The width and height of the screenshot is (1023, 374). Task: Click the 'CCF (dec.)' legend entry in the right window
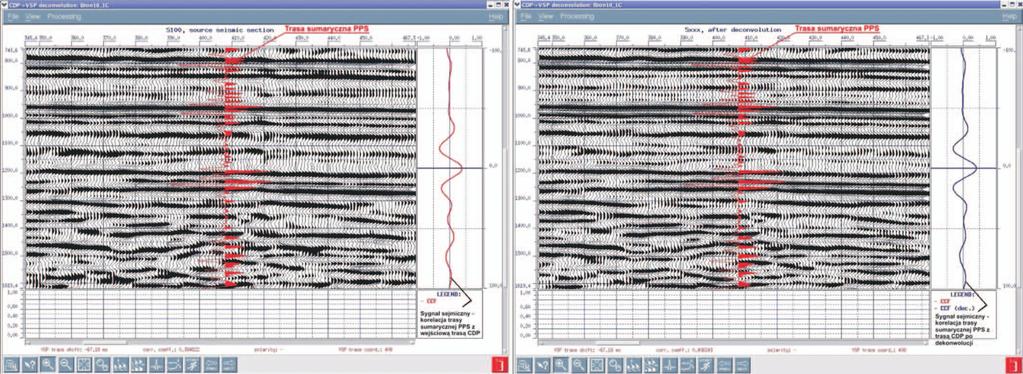pyautogui.click(x=955, y=307)
